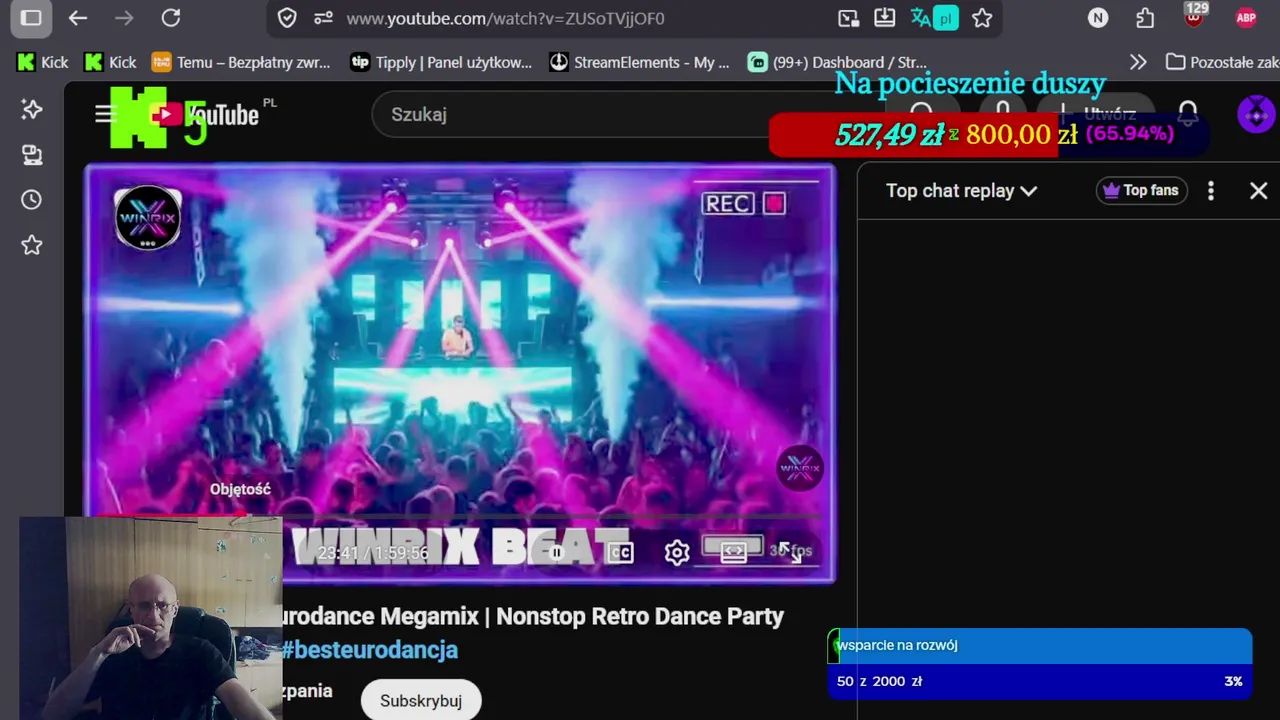The width and height of the screenshot is (1280, 720).
Task: Click the Winrix watermark on video
Action: point(799,468)
